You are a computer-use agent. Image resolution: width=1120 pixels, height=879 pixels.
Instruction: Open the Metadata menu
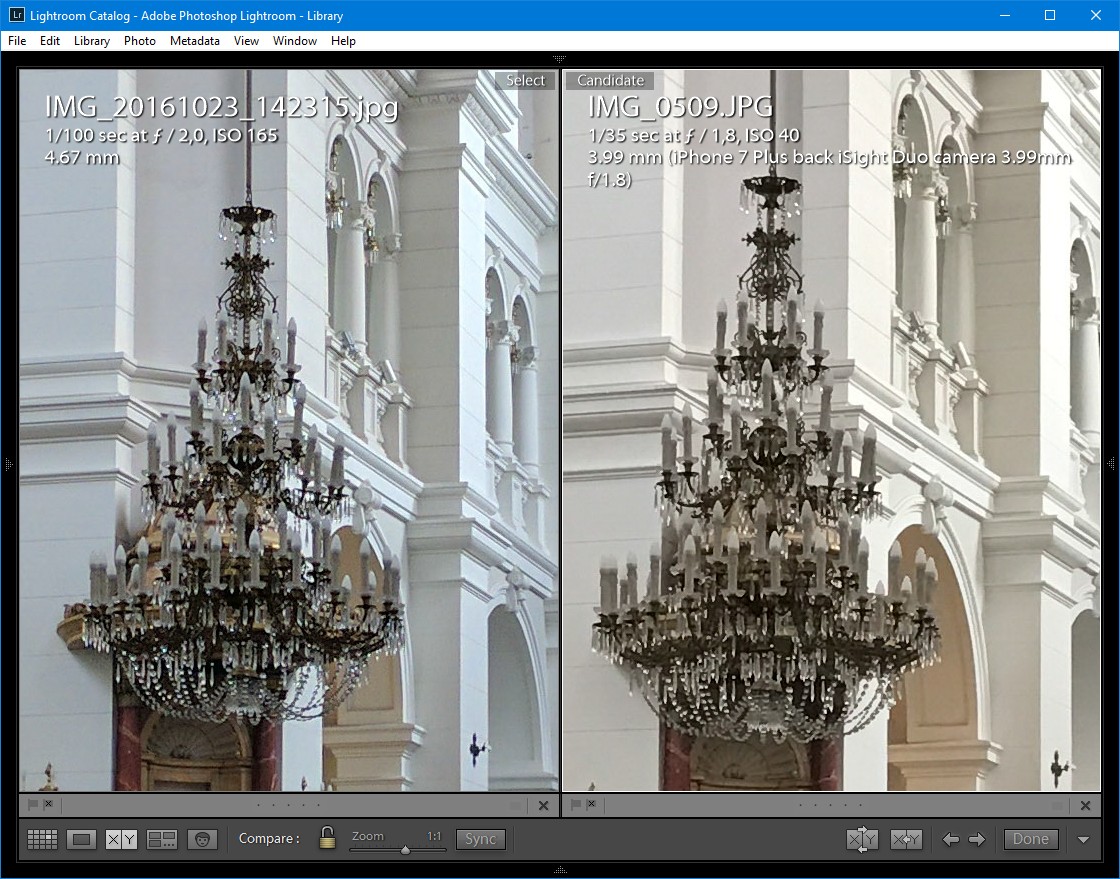pyautogui.click(x=194, y=41)
